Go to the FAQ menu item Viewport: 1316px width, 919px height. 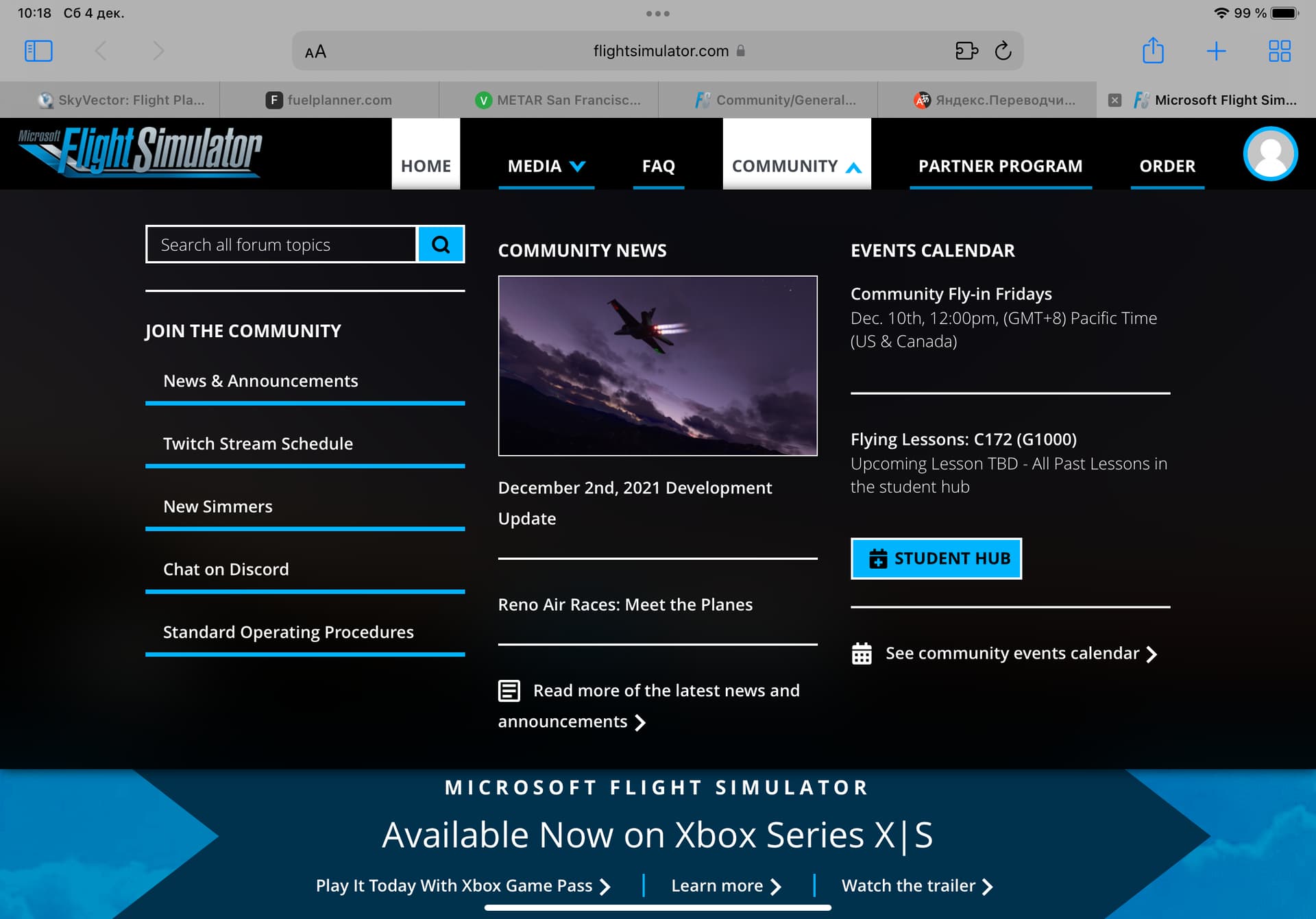[x=658, y=166]
